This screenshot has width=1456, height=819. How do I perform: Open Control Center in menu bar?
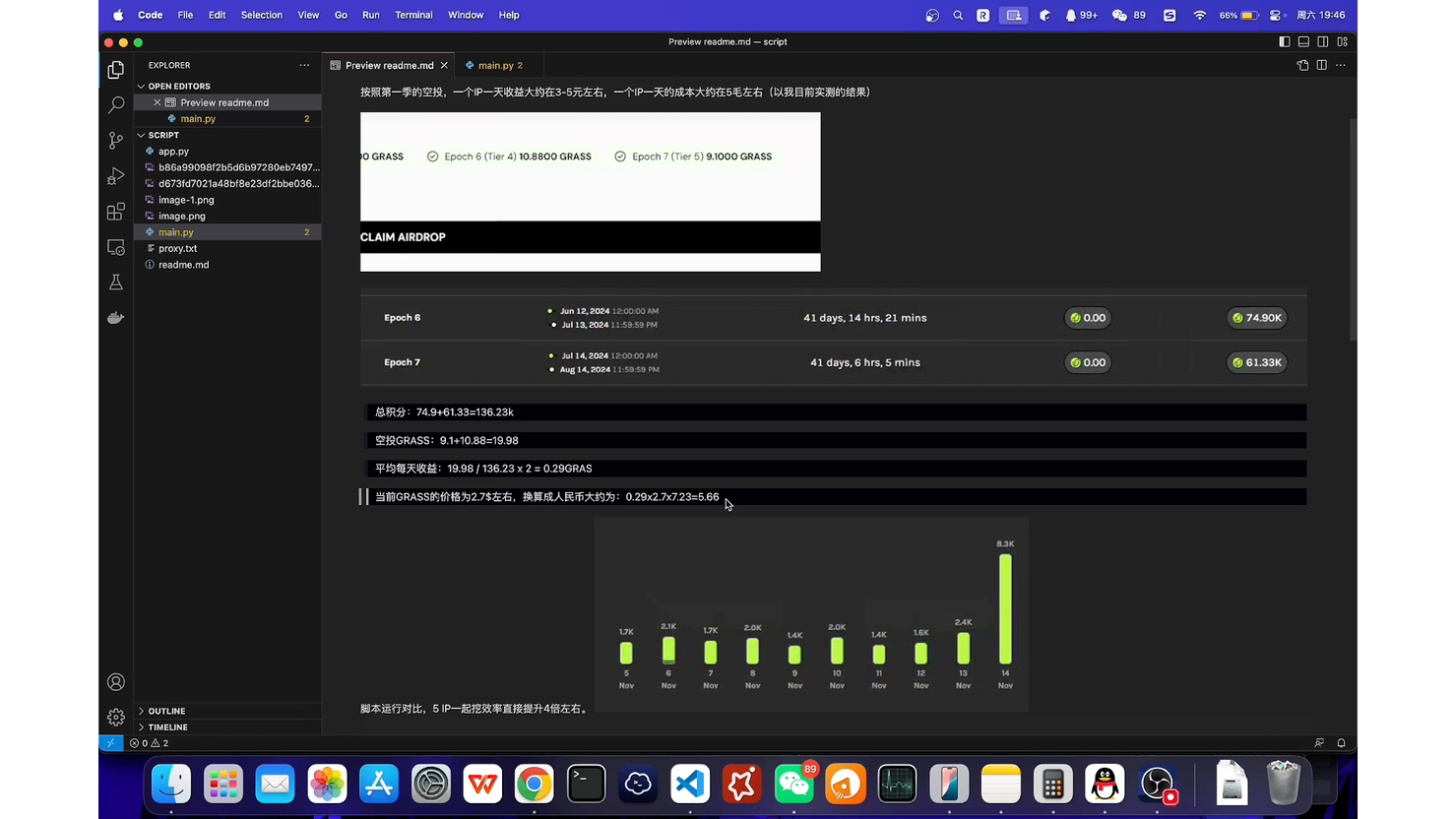point(1275,15)
